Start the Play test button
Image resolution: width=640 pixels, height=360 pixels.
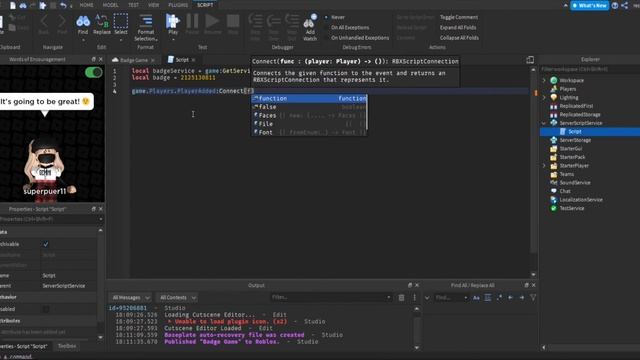click(x=173, y=21)
